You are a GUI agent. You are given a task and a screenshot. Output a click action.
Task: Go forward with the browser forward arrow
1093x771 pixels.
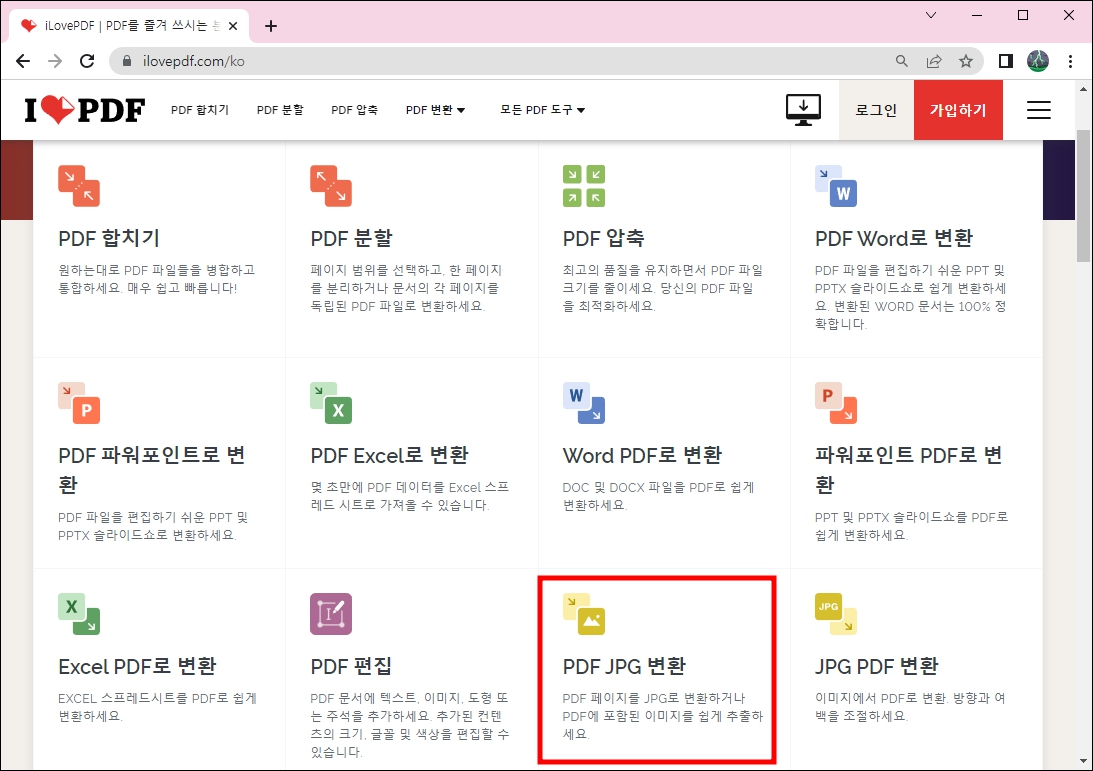(x=55, y=61)
